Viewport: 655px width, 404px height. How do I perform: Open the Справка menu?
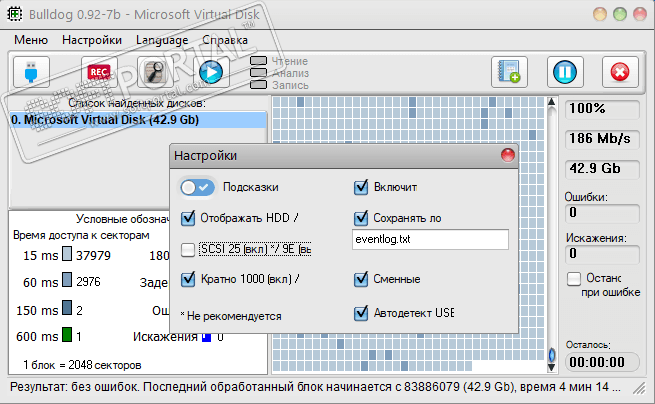click(225, 40)
